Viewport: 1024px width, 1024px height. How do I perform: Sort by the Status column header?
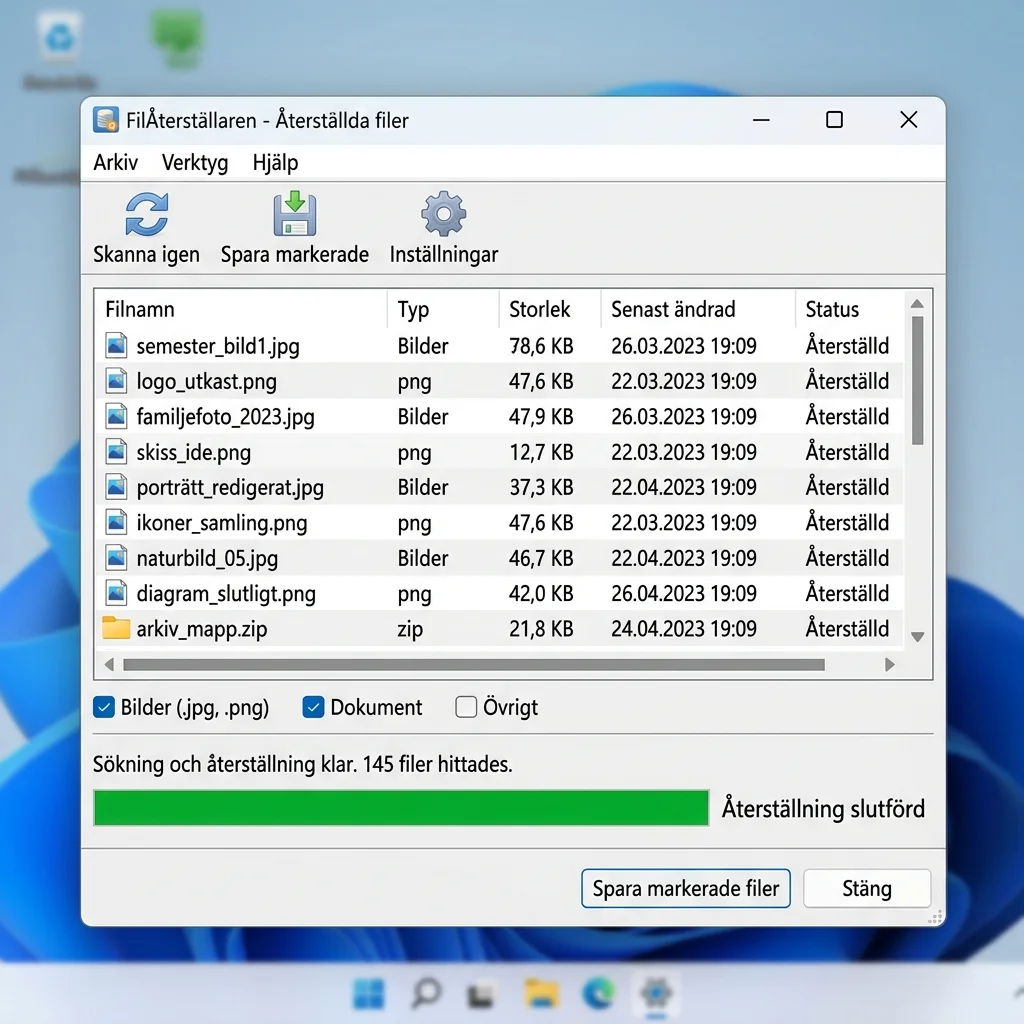[x=850, y=309]
